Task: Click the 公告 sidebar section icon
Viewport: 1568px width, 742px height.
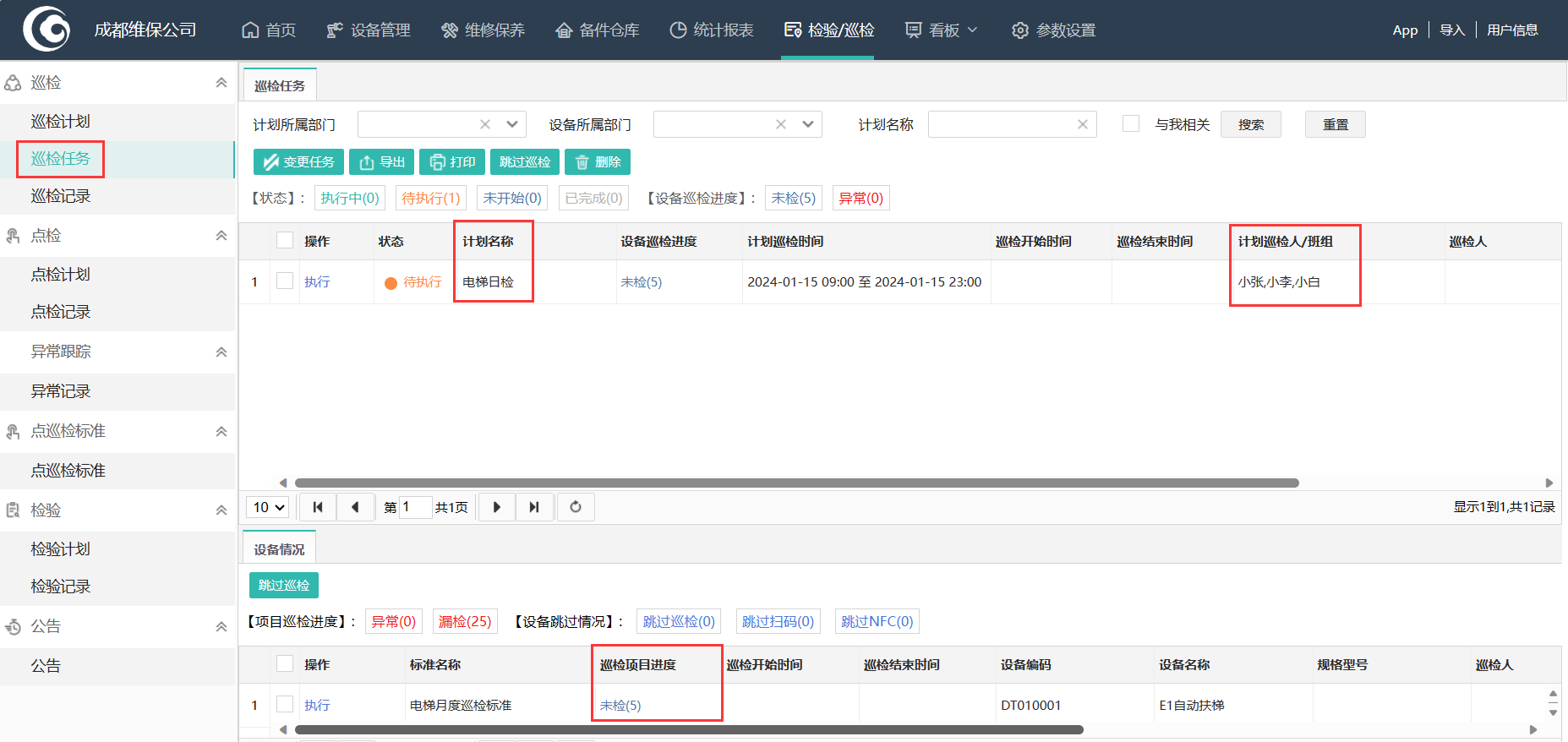Action: click(13, 626)
